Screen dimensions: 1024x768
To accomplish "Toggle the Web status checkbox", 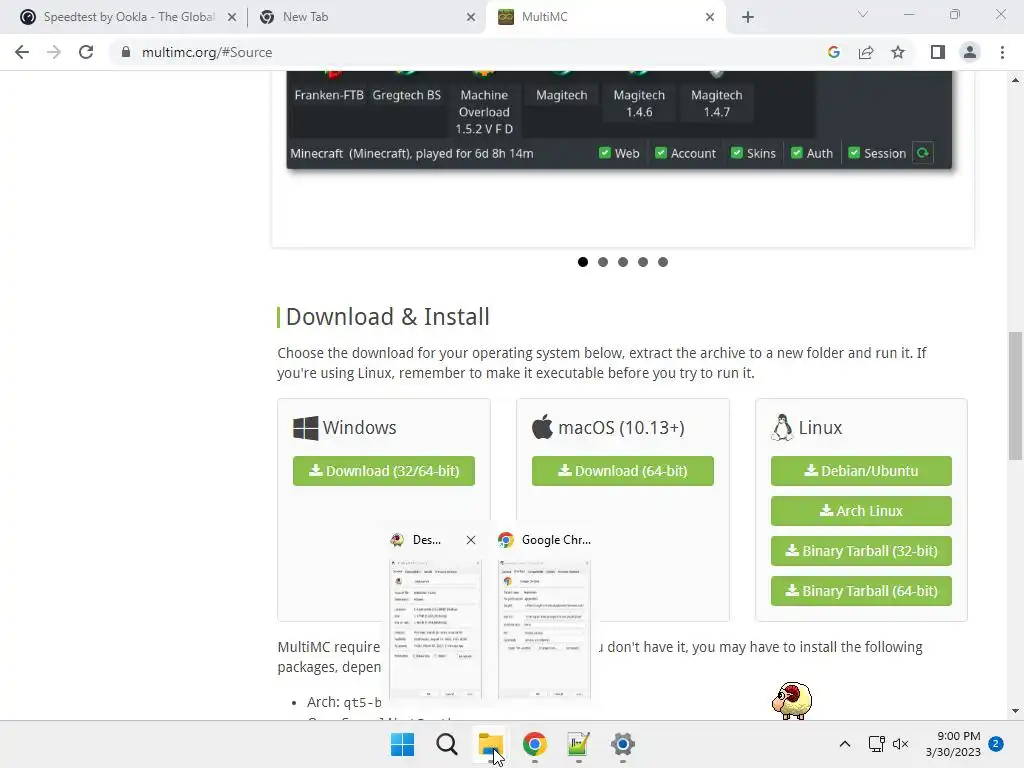I will tap(605, 153).
